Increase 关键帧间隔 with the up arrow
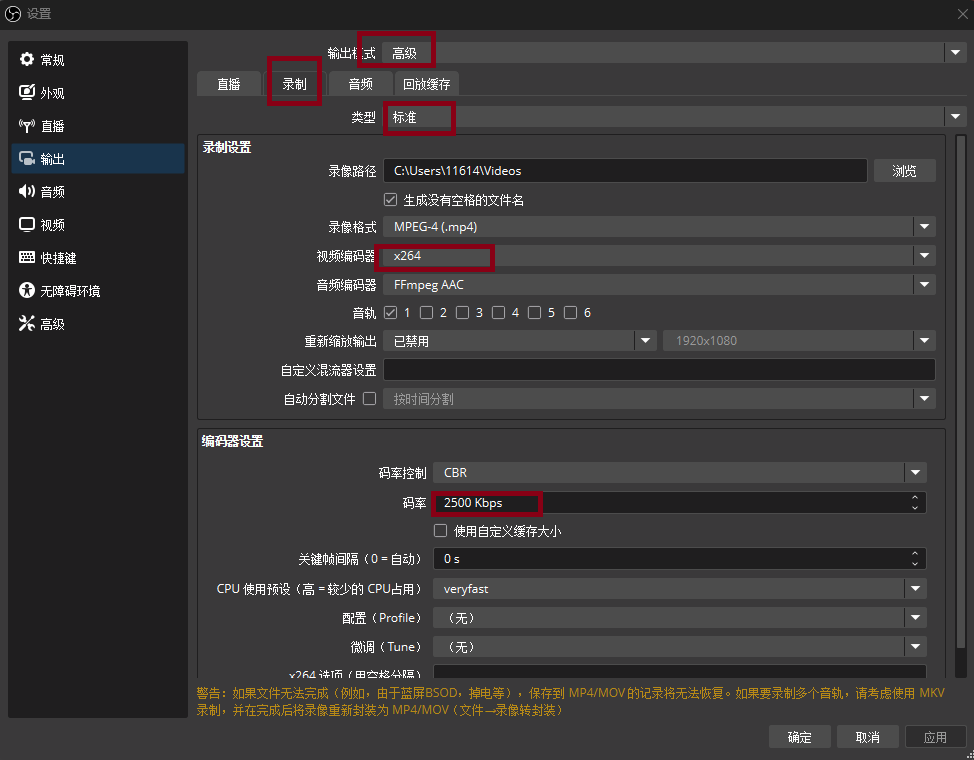Viewport: 974px width, 760px height. [915, 553]
